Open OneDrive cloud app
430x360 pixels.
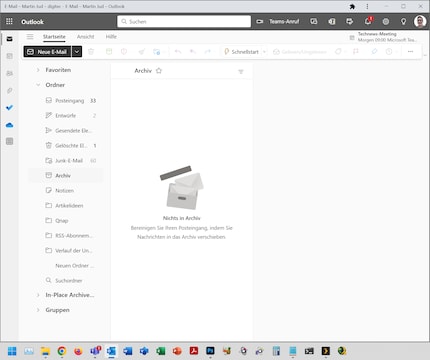(9, 125)
